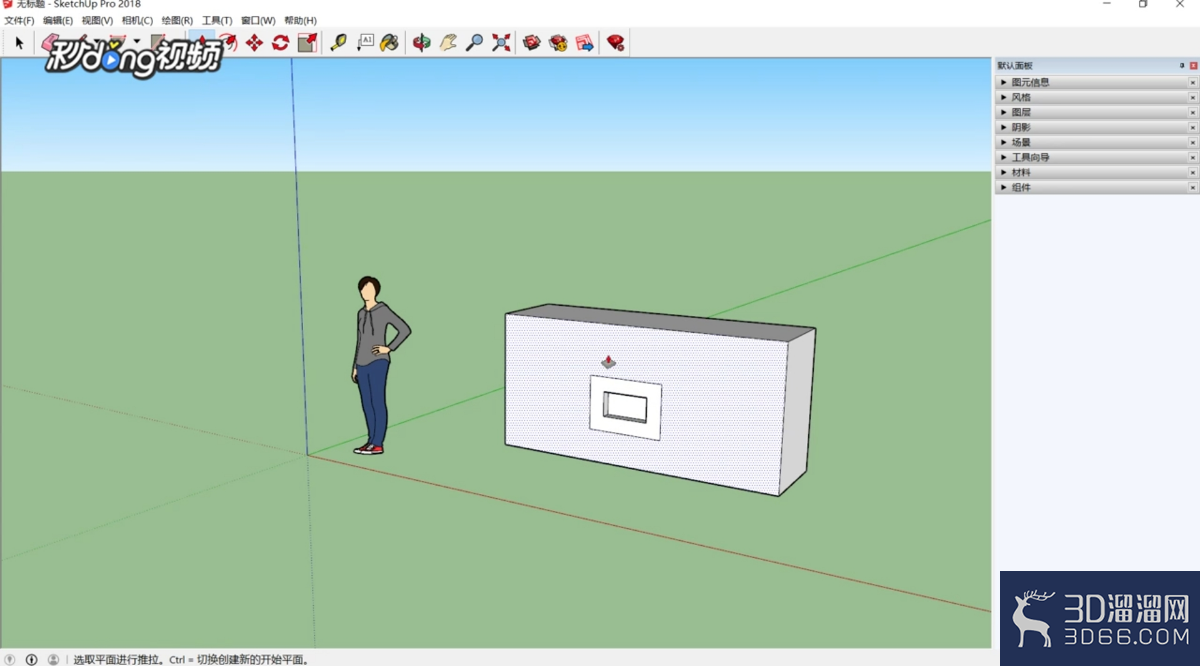Select the Zoom magnifier tool
1200x666 pixels.
[x=475, y=43]
